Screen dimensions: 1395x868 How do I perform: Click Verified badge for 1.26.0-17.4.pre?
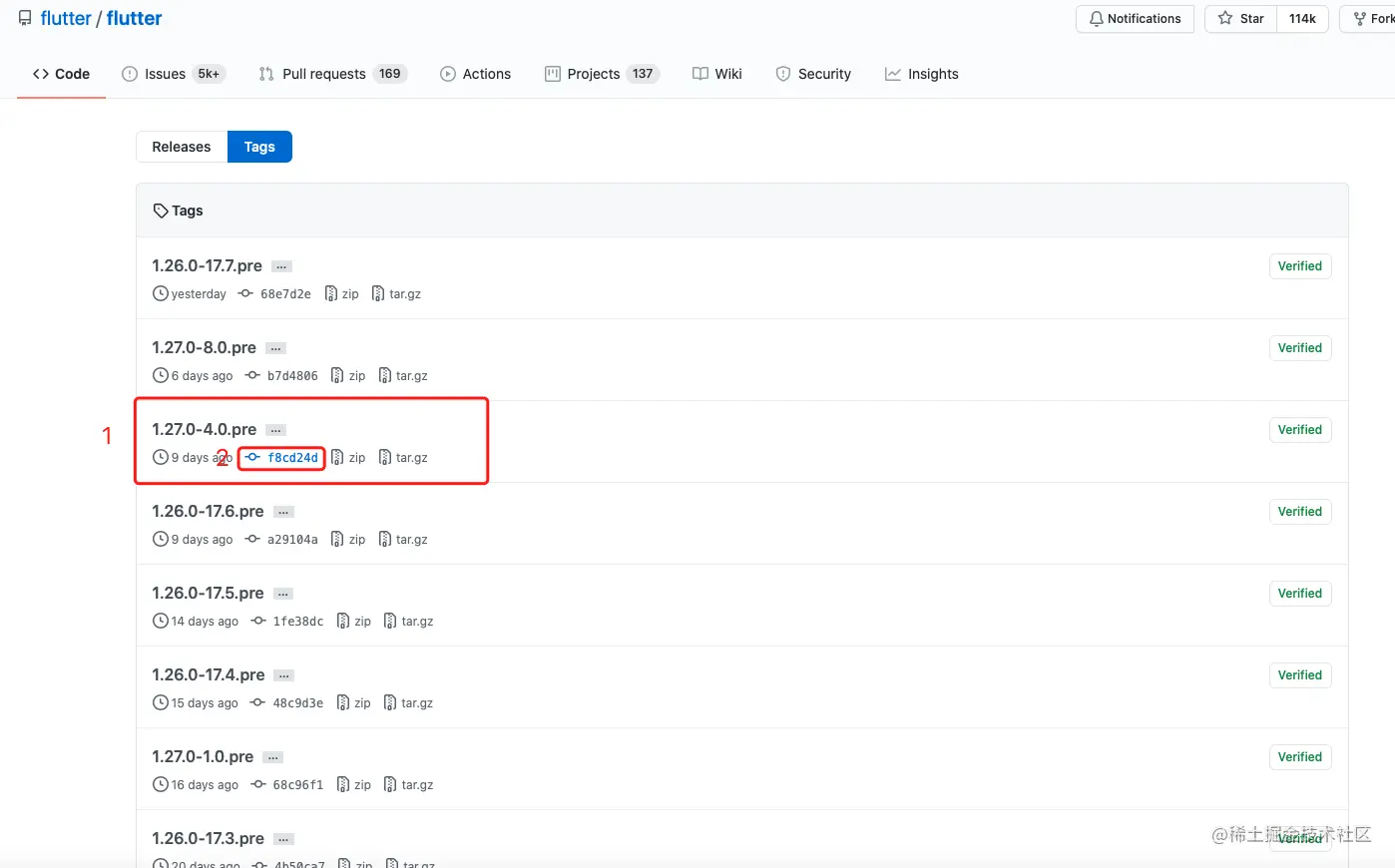point(1300,675)
